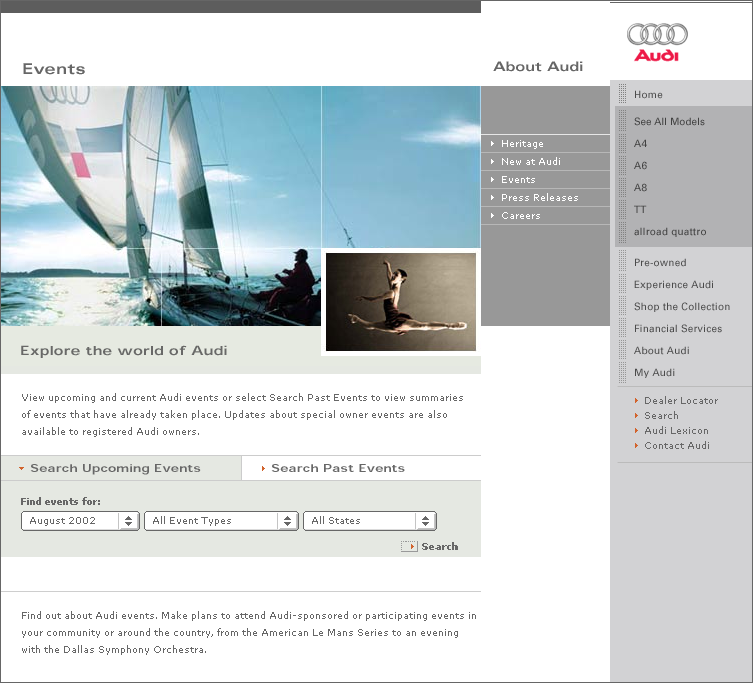753x683 pixels.
Task: Click the Audi four-rings logo
Action: point(657,35)
